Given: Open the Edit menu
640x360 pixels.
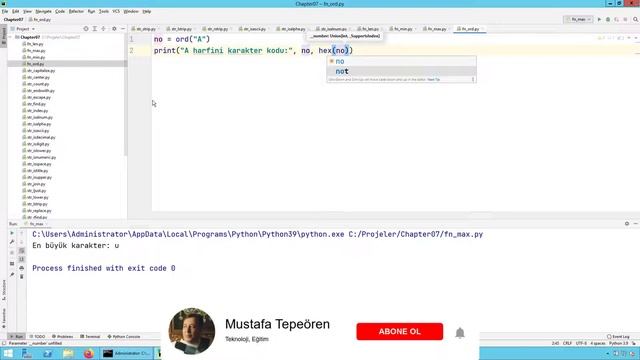Looking at the screenshot, I should pyautogui.click(x=16, y=11).
